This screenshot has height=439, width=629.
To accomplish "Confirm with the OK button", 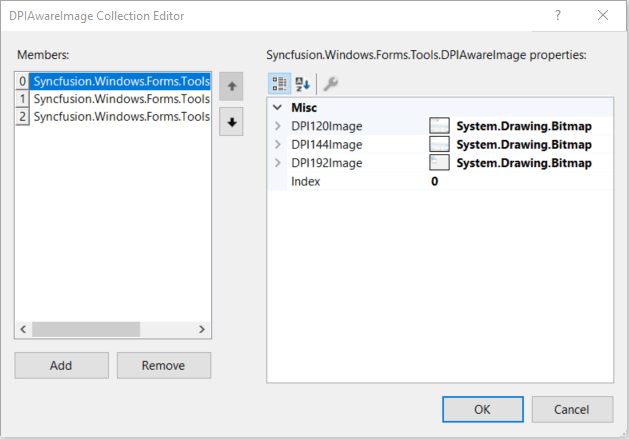I will click(x=483, y=409).
